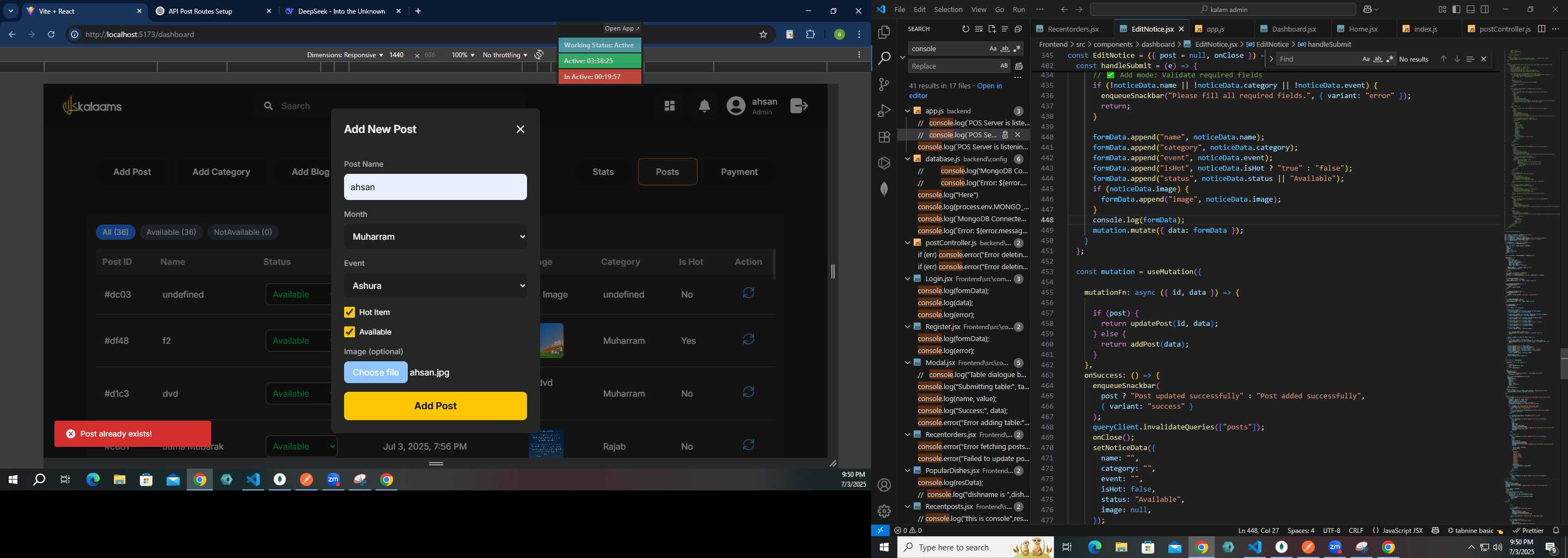The image size is (1568, 558).
Task: Clear search results in VS Code search panel
Action: click(x=978, y=29)
